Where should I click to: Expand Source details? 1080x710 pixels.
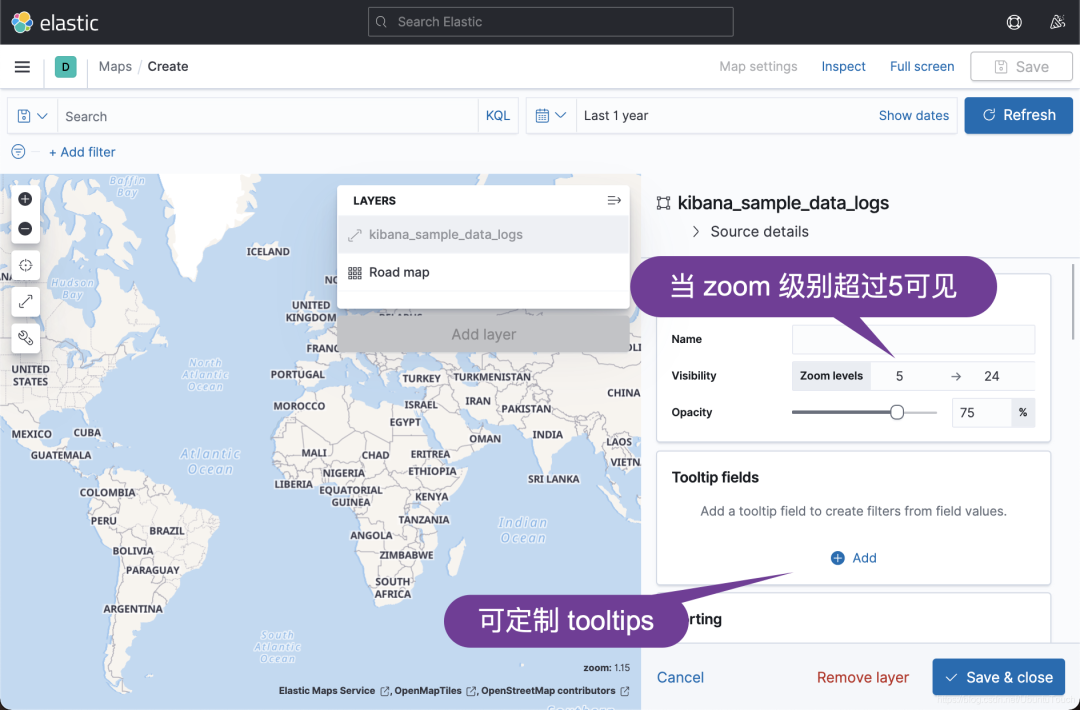pyautogui.click(x=751, y=231)
